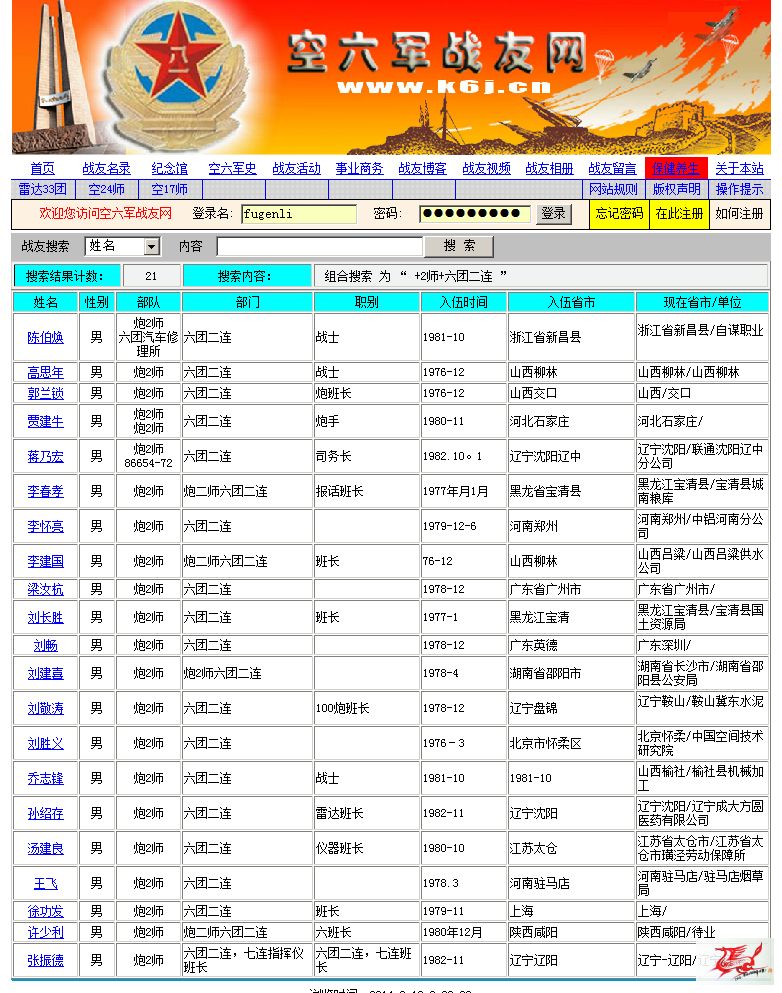Focus the 登录名 username field
The width and height of the screenshot is (782, 993).
(299, 214)
